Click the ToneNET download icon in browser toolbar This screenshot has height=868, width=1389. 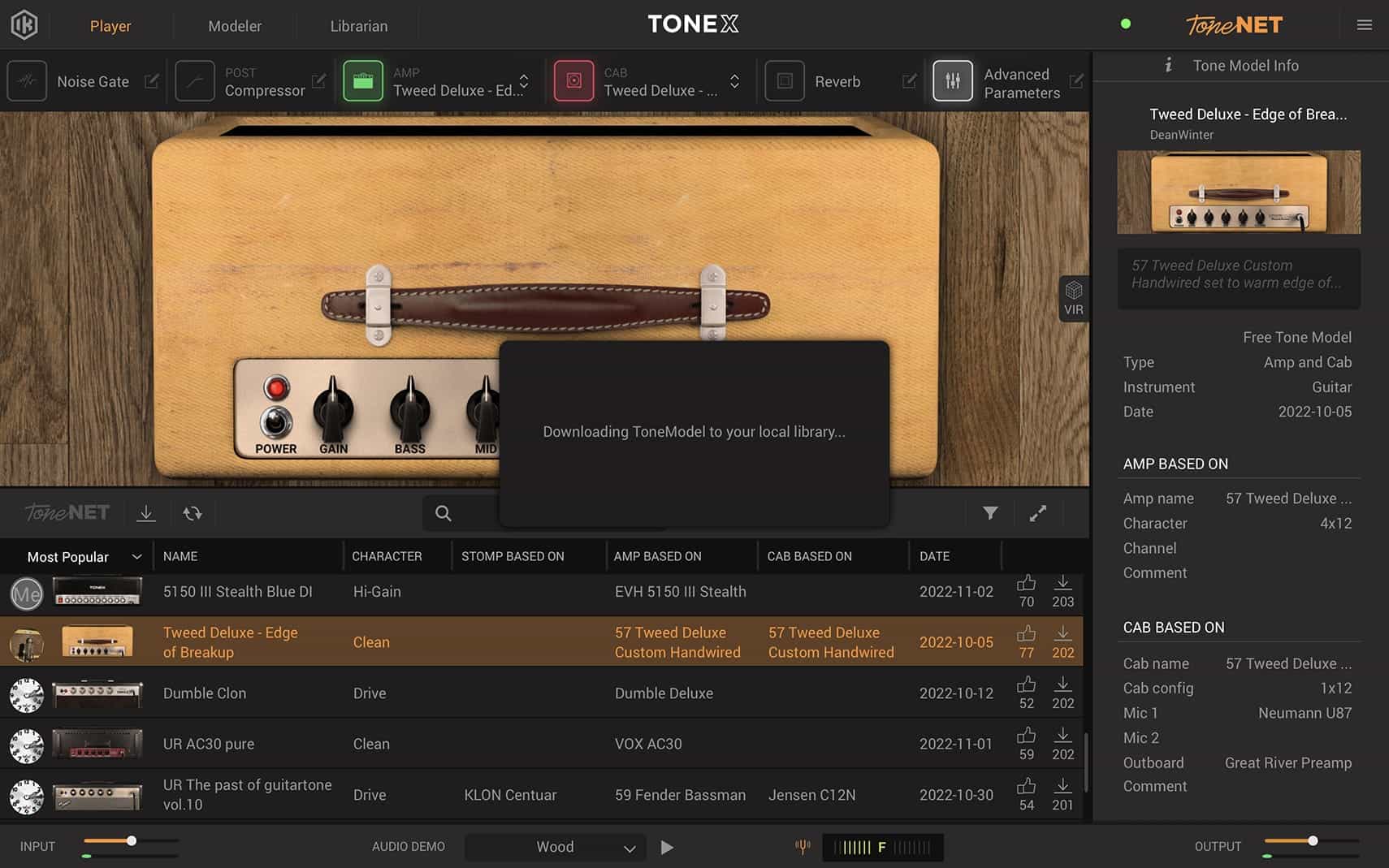click(146, 513)
